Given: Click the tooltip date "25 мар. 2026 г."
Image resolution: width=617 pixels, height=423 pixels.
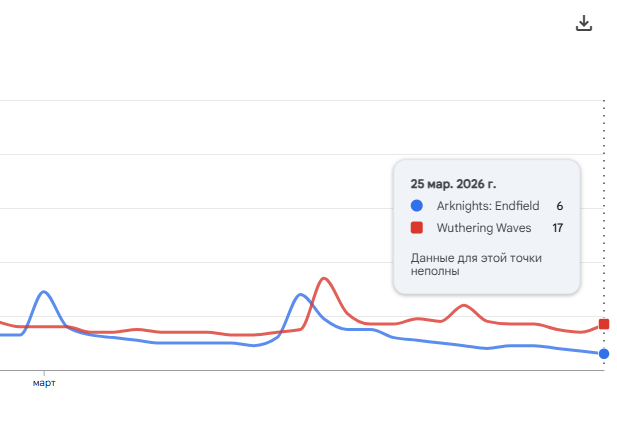Looking at the screenshot, I should pyautogui.click(x=453, y=184).
